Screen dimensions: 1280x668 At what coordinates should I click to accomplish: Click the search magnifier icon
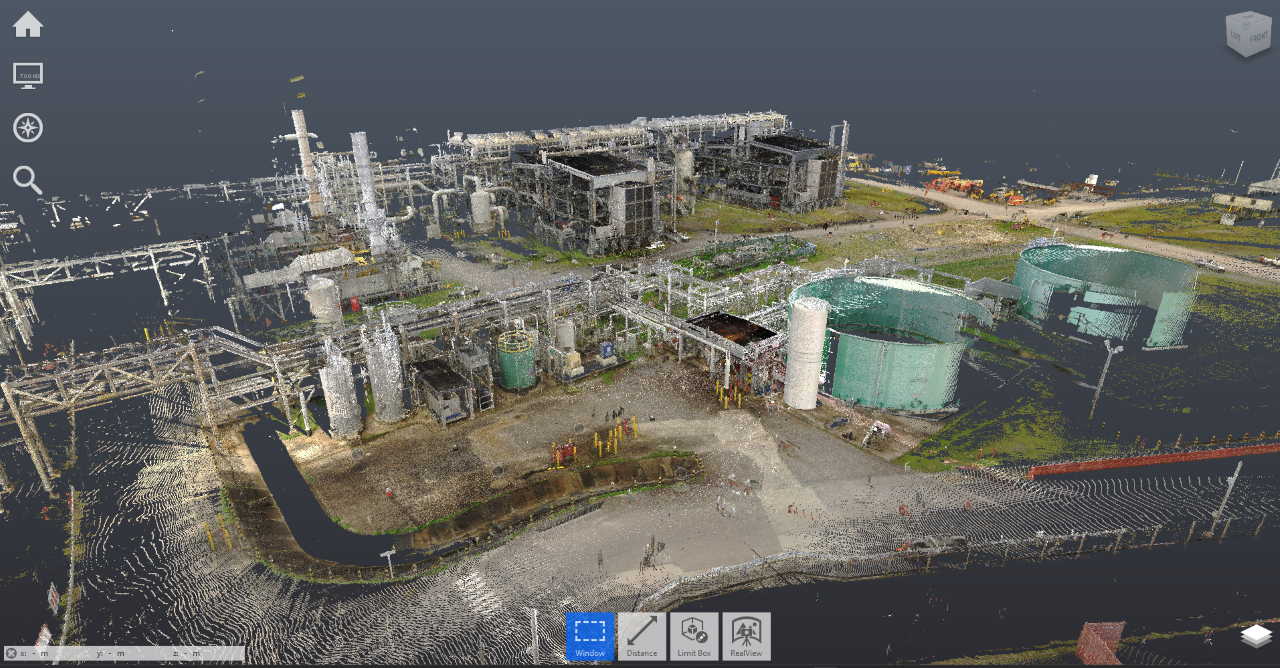[28, 180]
